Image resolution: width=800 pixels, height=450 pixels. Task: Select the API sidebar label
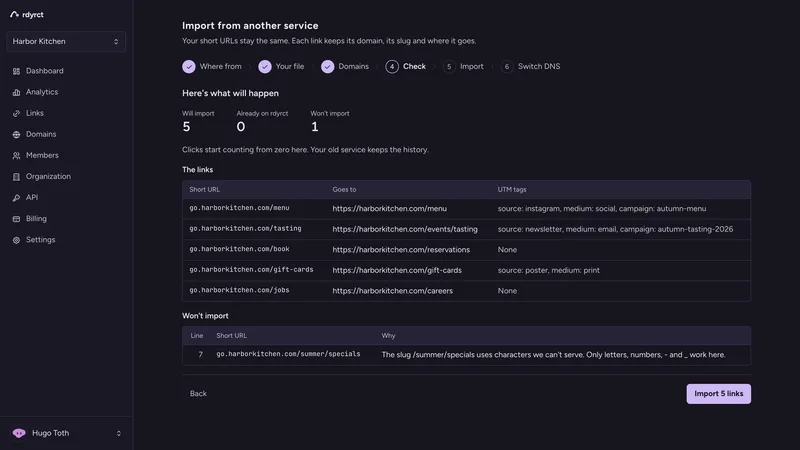(32, 197)
